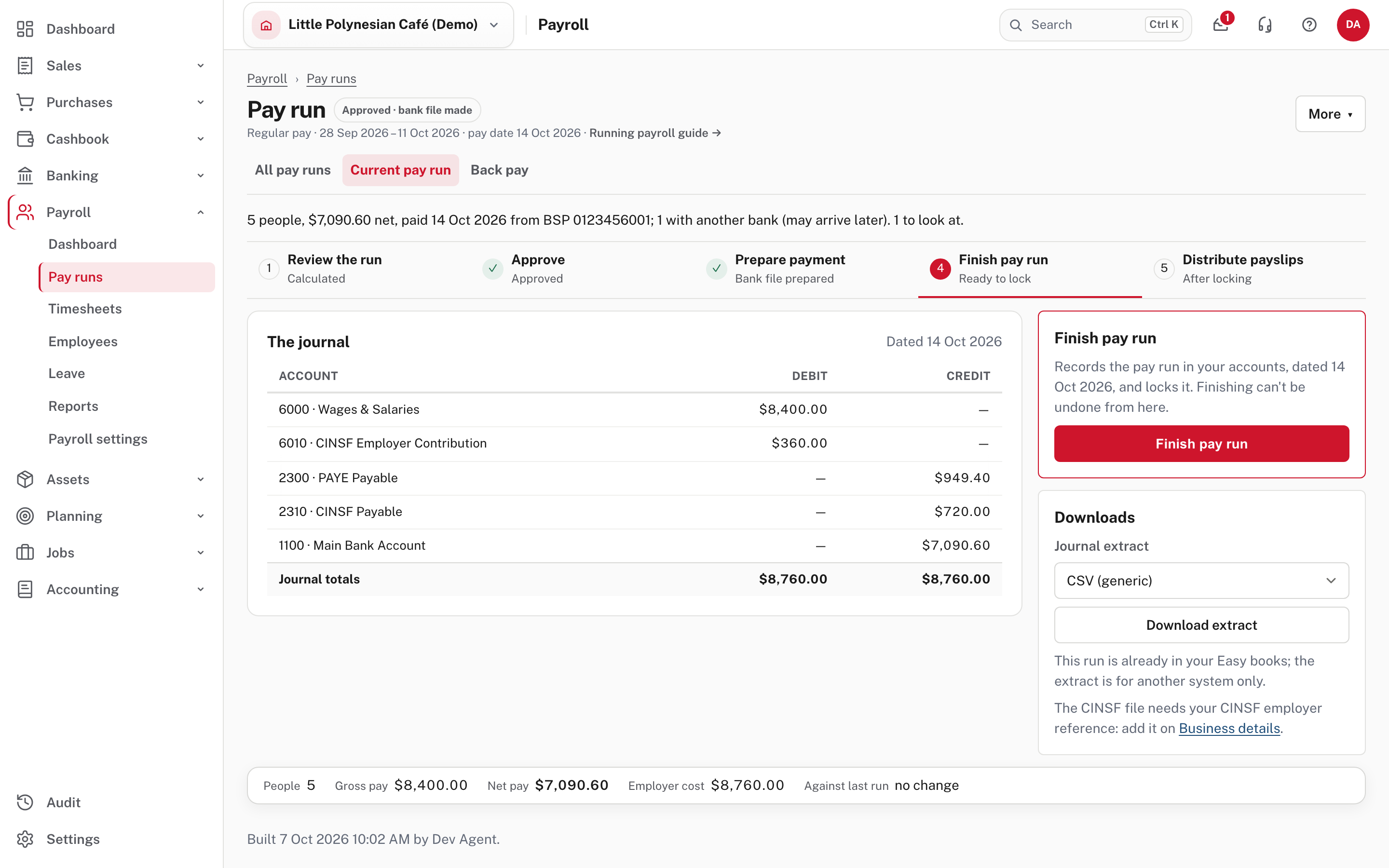Open the notifications inbox icon

coord(1220,25)
